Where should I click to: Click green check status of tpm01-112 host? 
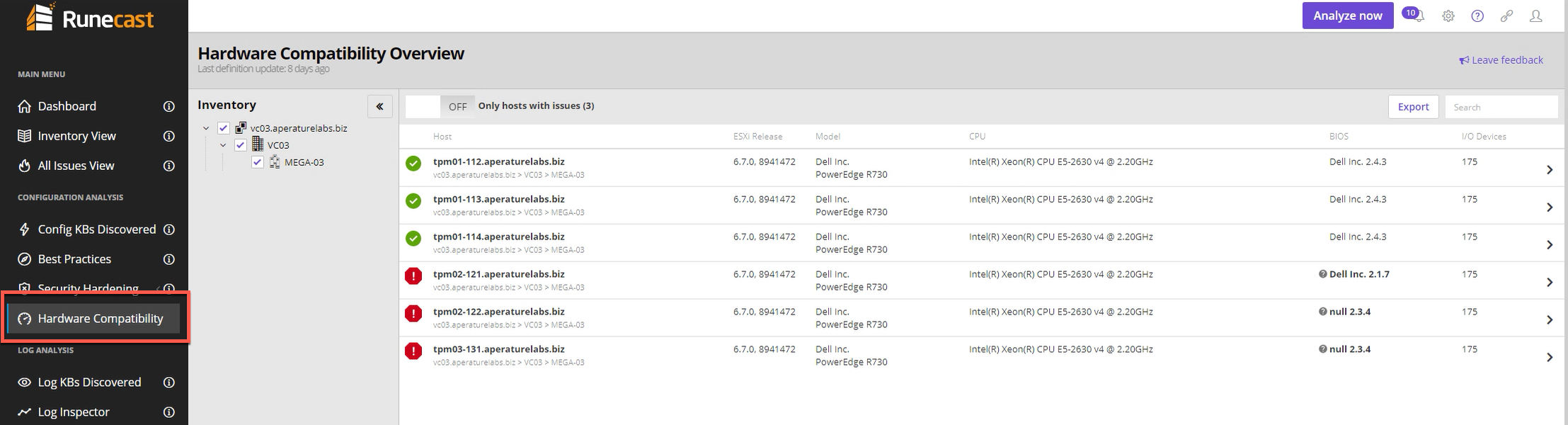point(413,164)
